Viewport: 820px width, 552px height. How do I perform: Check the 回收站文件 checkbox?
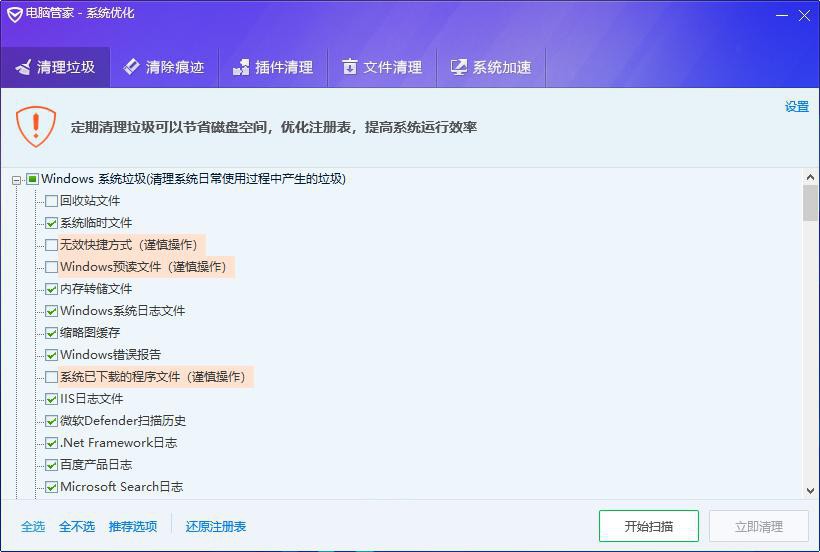coord(51,201)
